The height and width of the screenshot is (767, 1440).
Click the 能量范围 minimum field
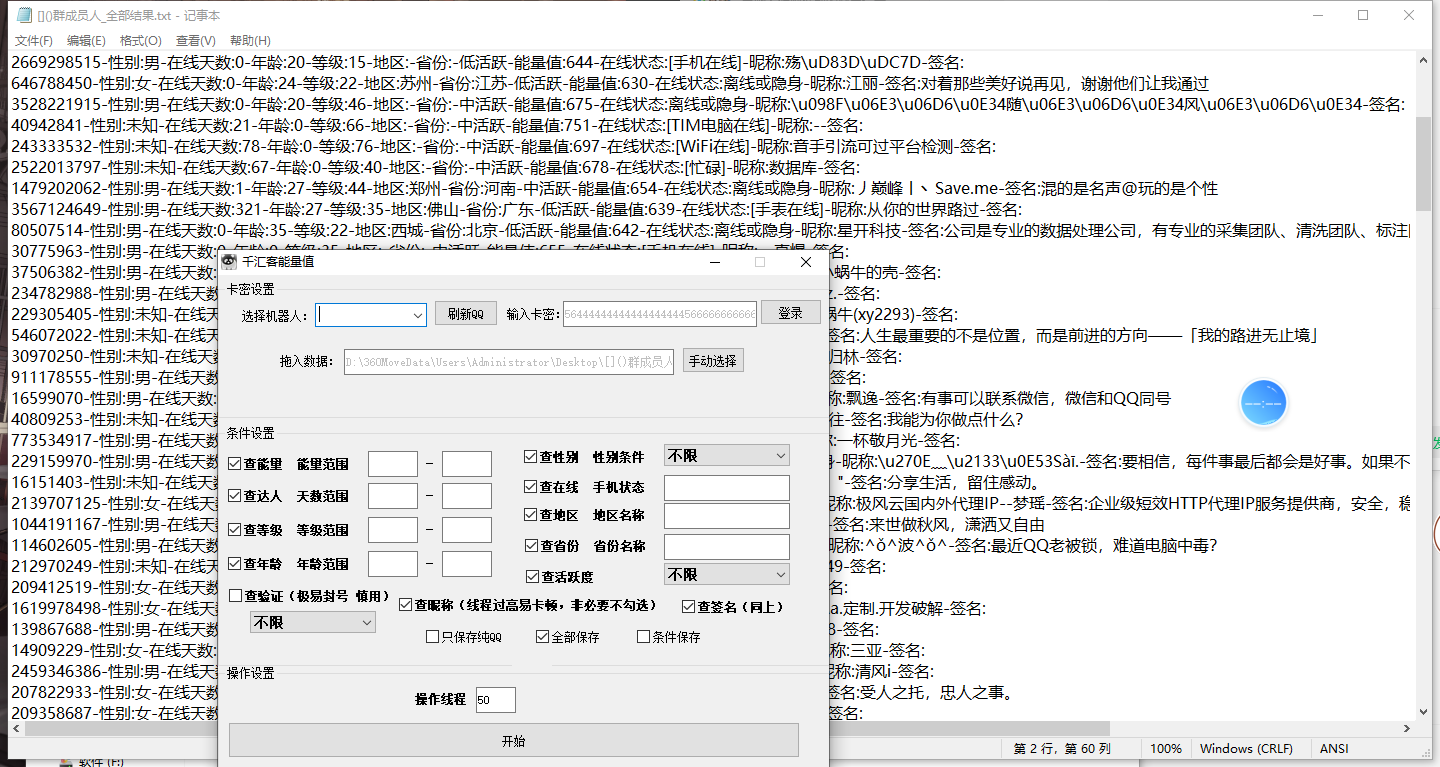tap(393, 464)
